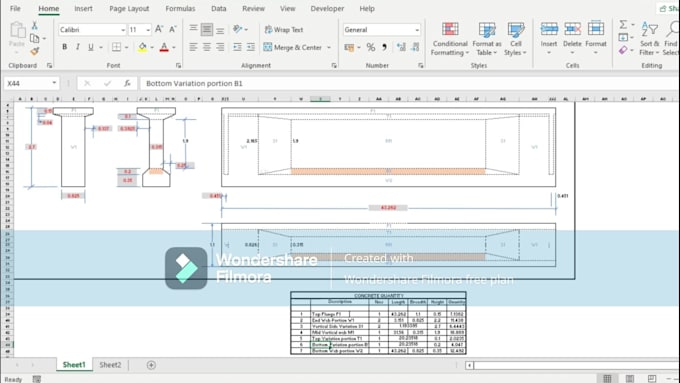
Task: Apply Comma Style format
Action: click(384, 47)
